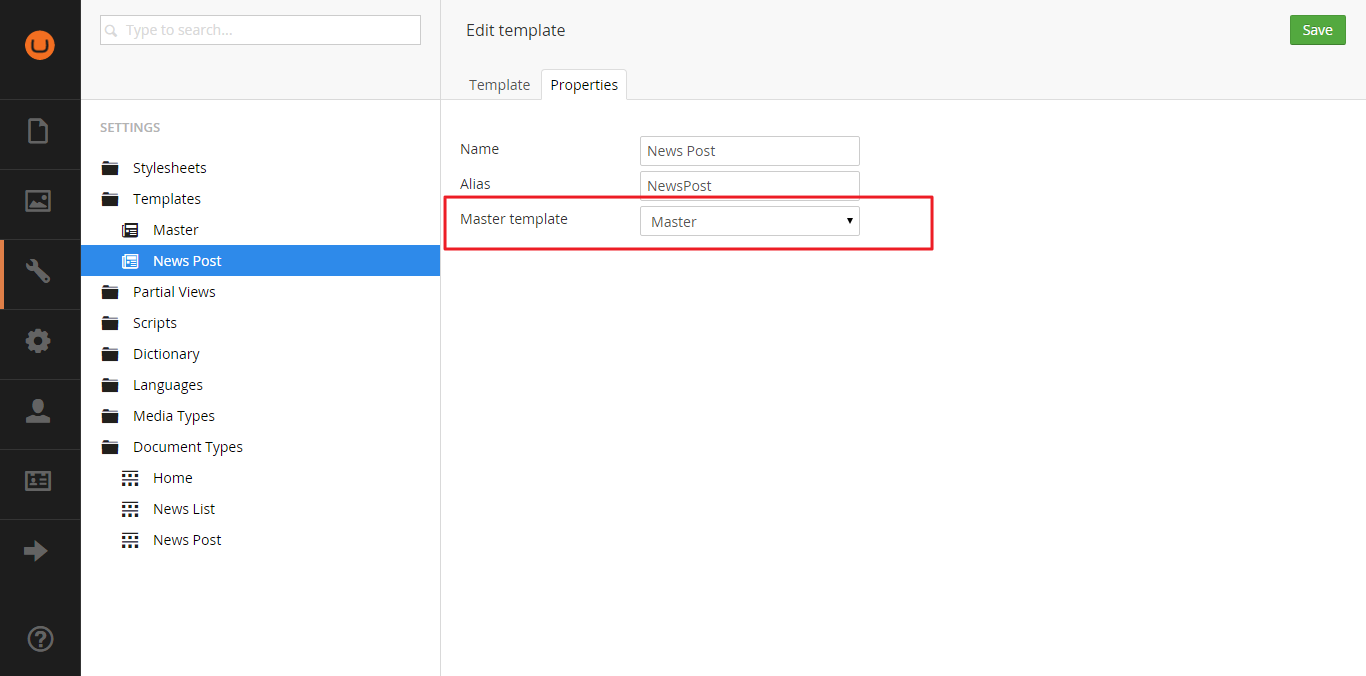Click the Umbraco logo icon
Screen dimensions: 1366x676
[x=40, y=45]
